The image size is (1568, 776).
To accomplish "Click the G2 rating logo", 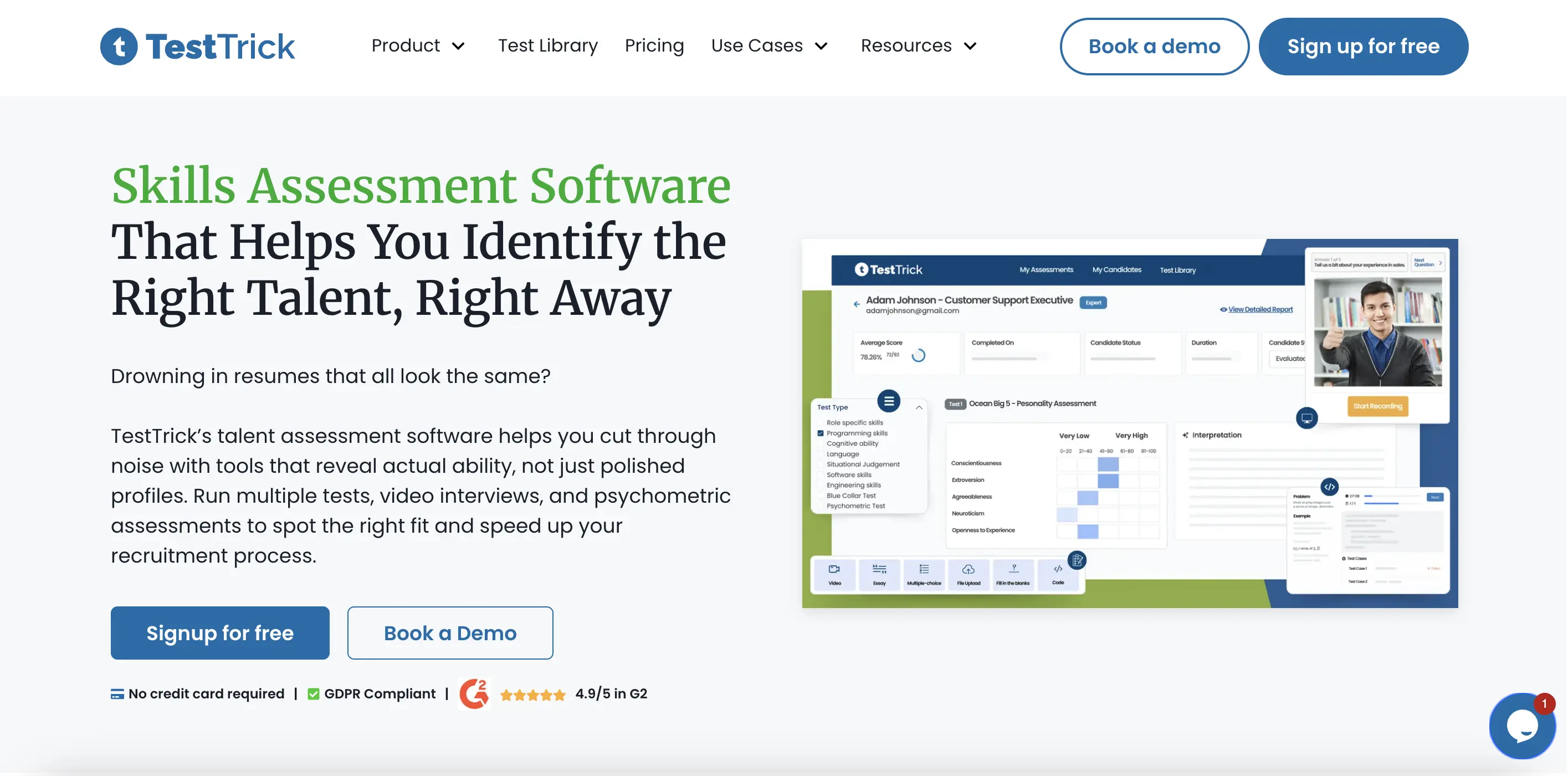I will pos(474,693).
